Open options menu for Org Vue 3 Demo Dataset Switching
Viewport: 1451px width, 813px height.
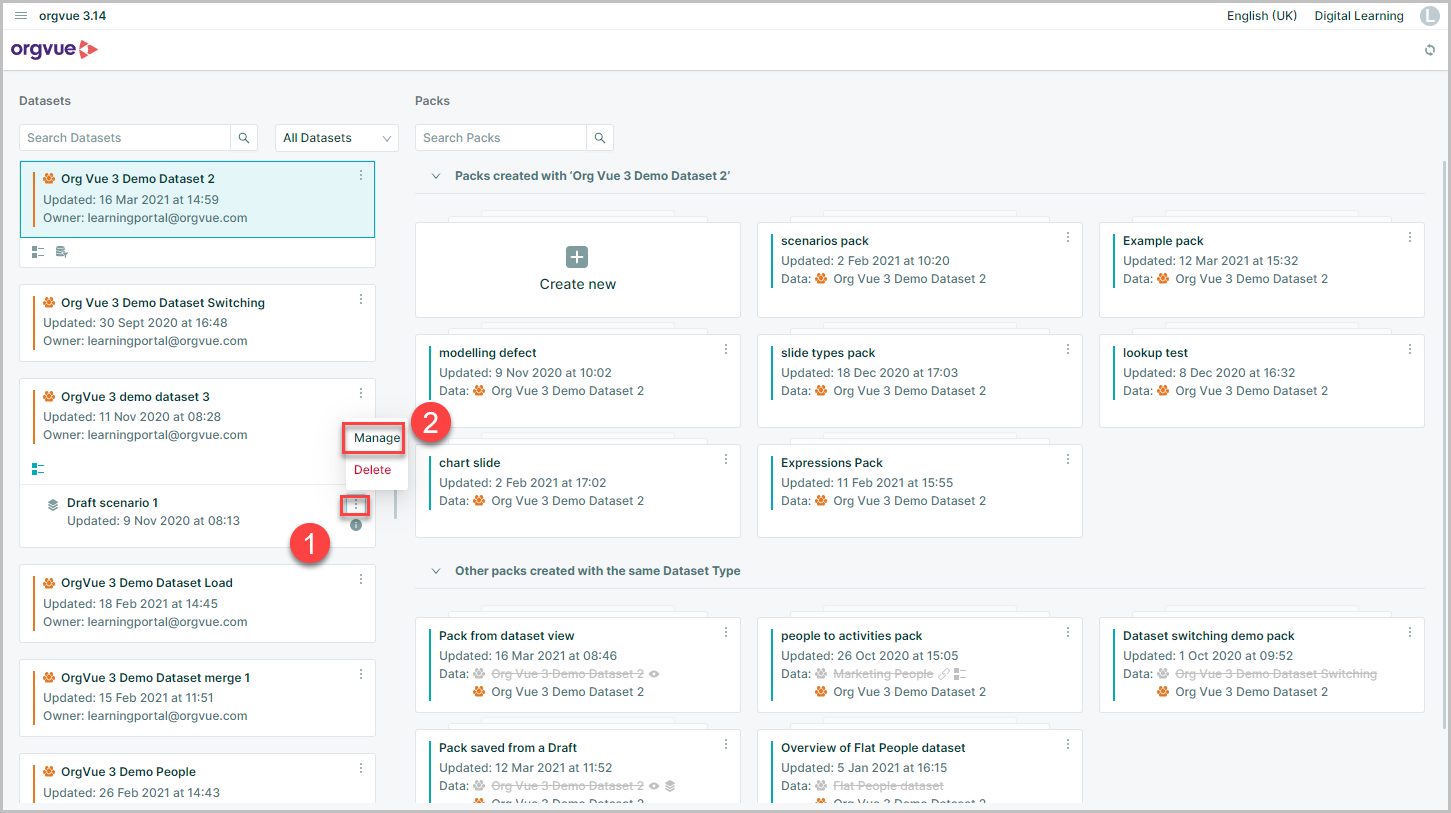tap(361, 298)
